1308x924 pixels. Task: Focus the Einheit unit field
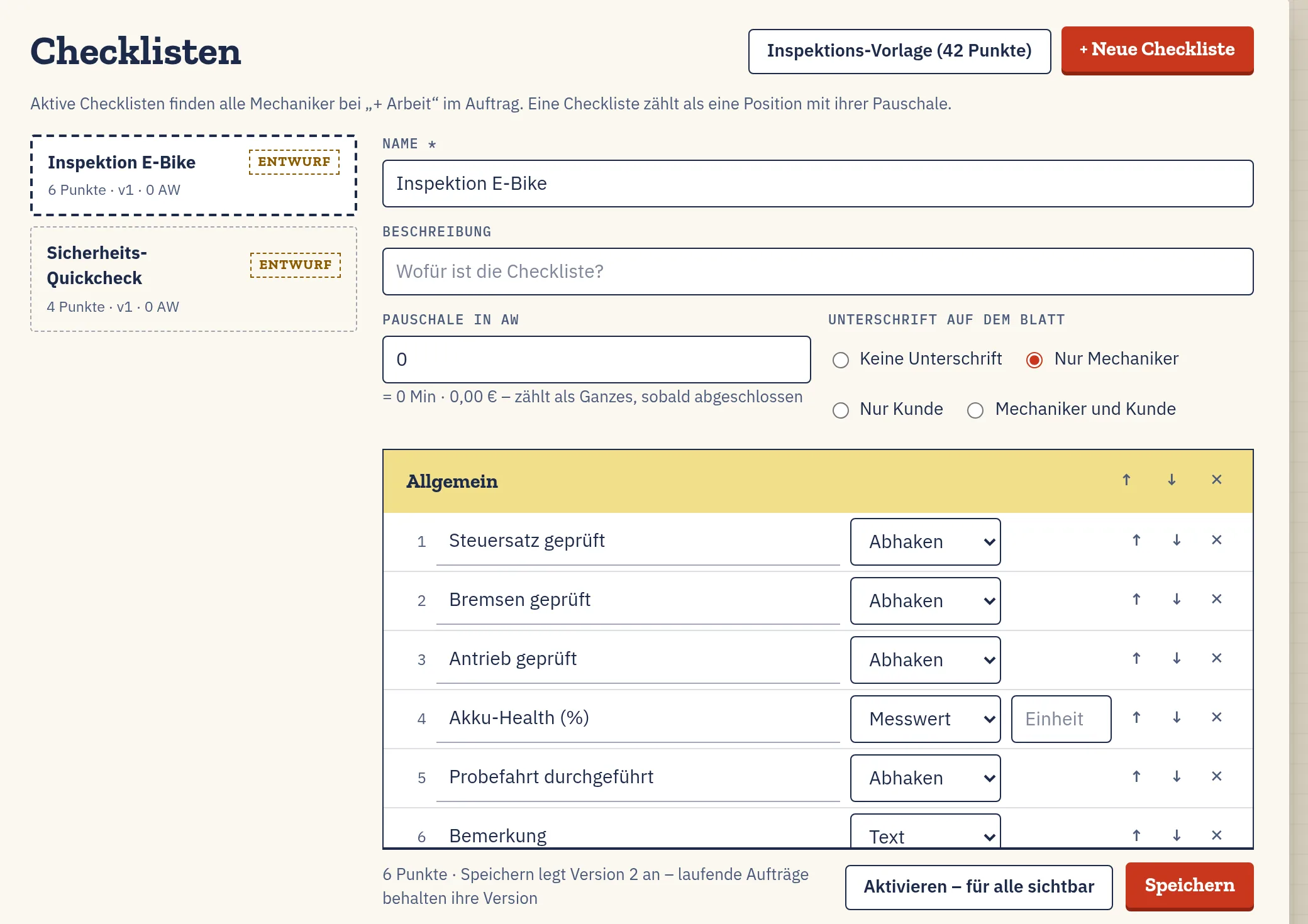click(x=1061, y=719)
